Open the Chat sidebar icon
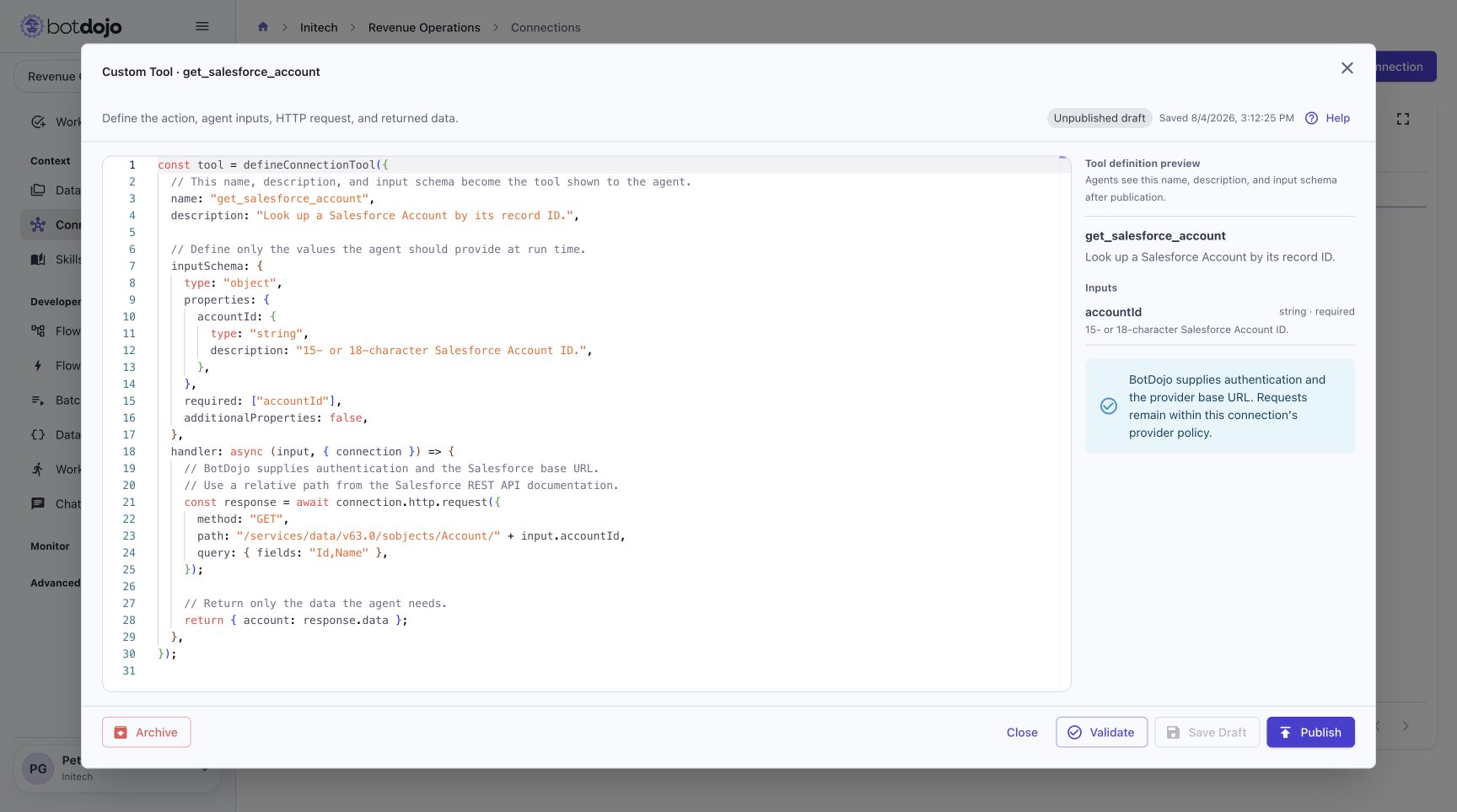This screenshot has width=1457, height=812. (38, 503)
